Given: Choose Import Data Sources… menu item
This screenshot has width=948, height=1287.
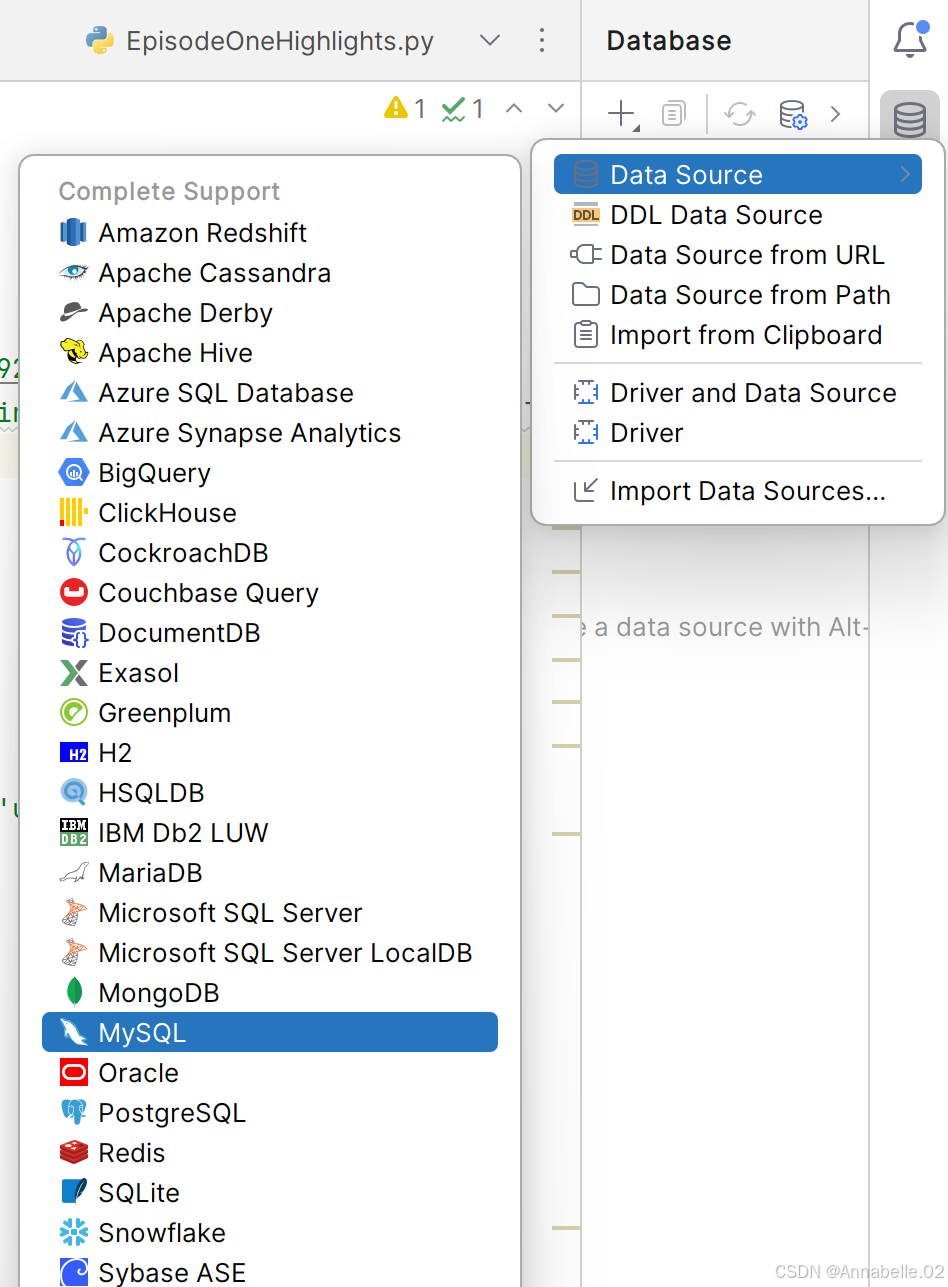Looking at the screenshot, I should click(738, 491).
